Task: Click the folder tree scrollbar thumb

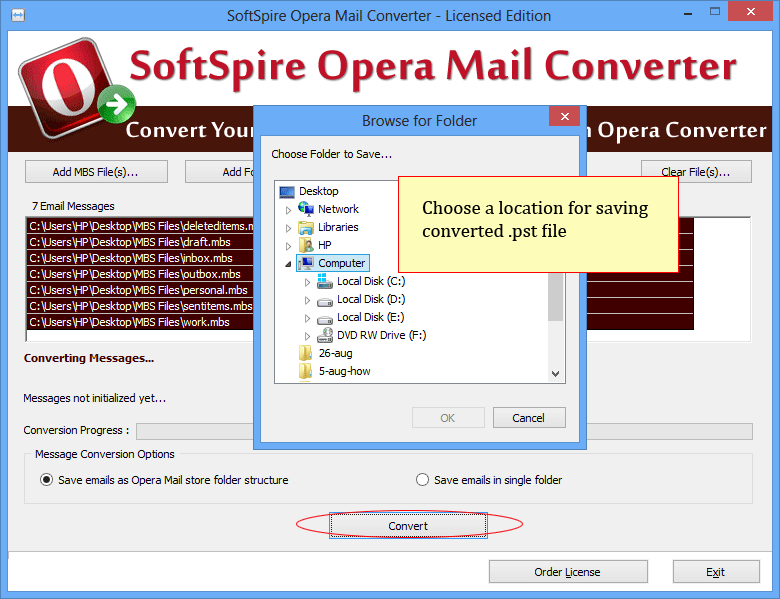Action: (555, 297)
